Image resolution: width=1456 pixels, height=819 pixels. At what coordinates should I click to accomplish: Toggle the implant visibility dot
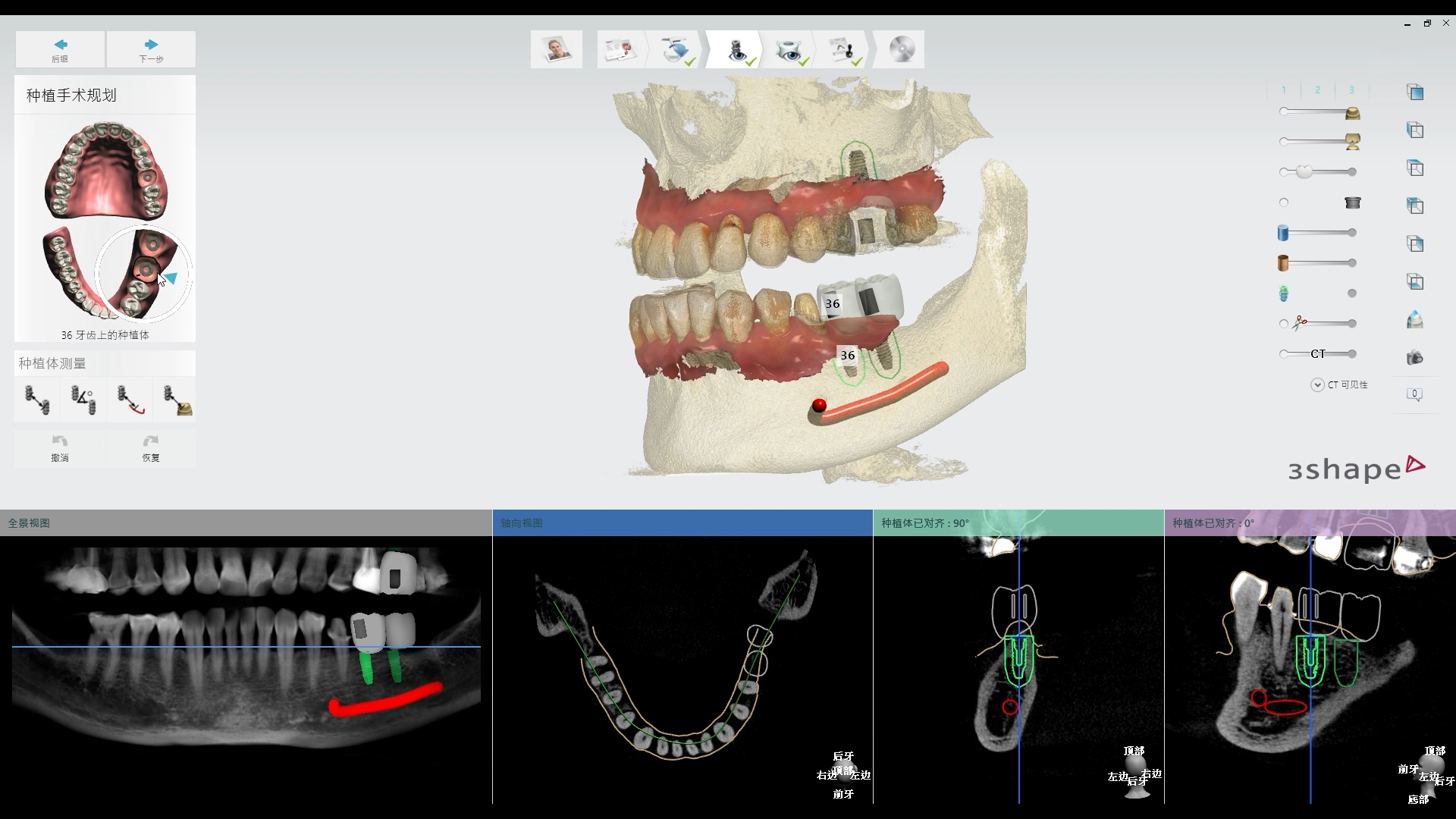coord(1351,293)
